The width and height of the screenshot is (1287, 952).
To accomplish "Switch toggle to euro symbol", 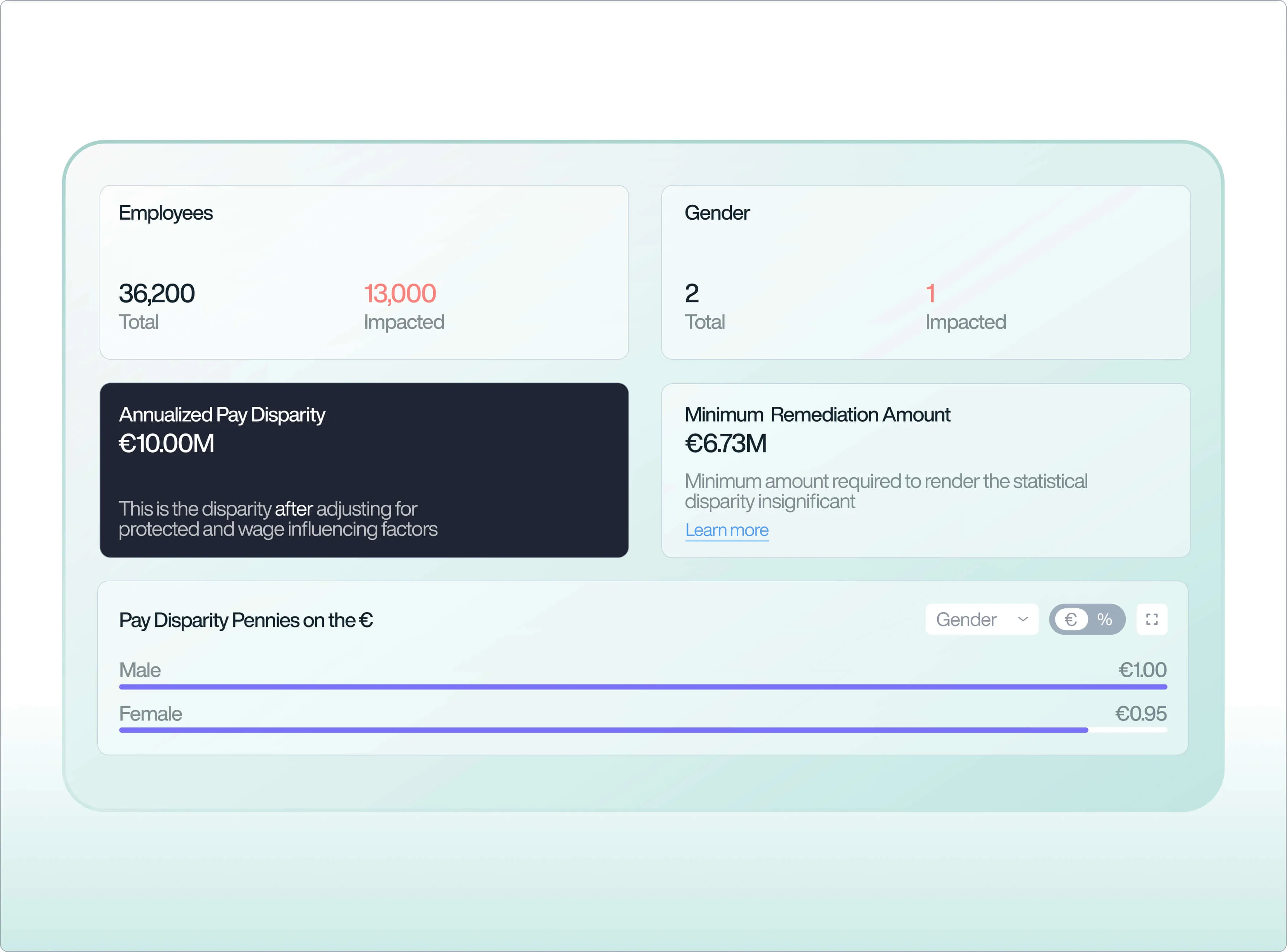I will coord(1071,620).
